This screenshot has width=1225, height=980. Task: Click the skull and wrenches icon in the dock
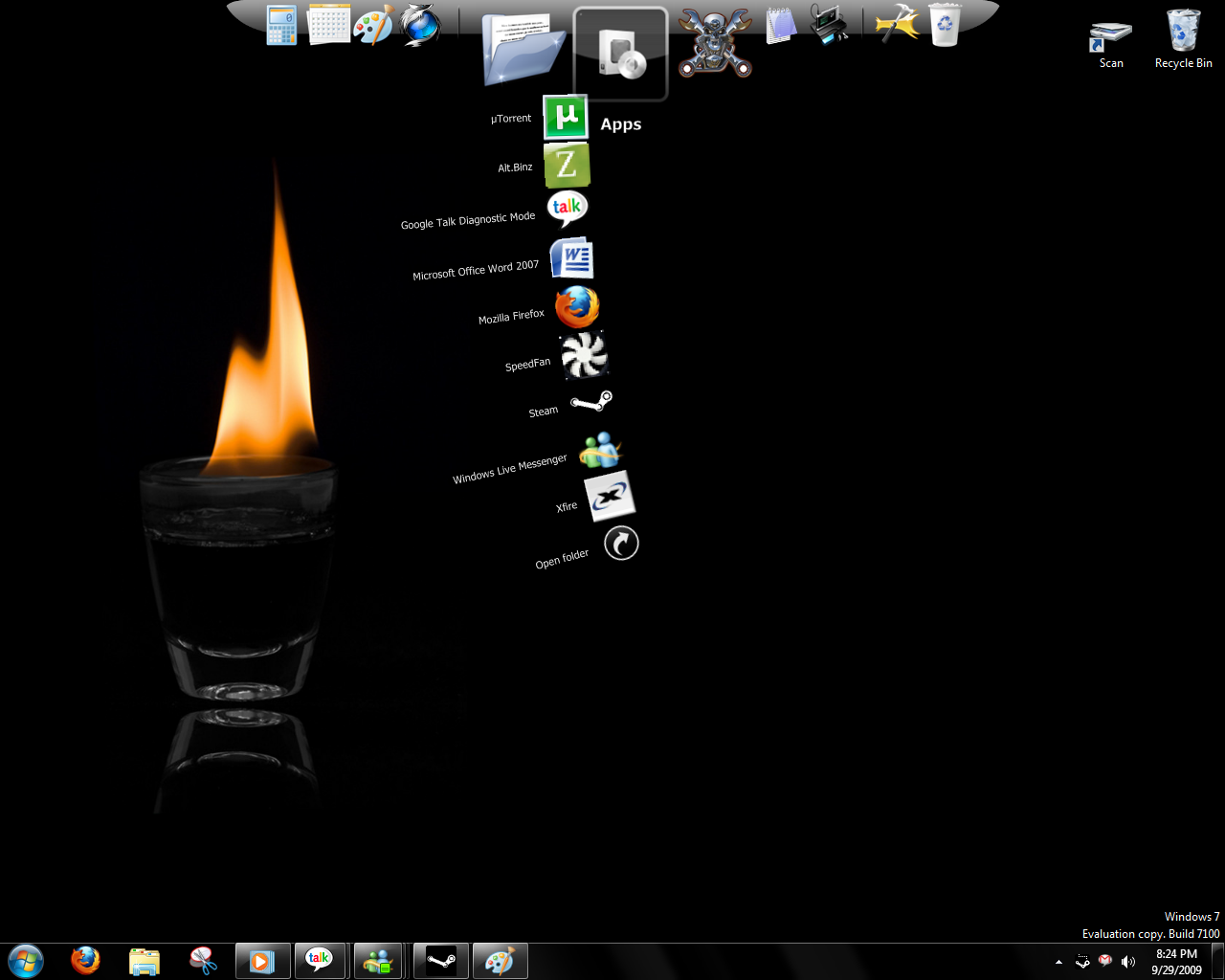(x=715, y=43)
